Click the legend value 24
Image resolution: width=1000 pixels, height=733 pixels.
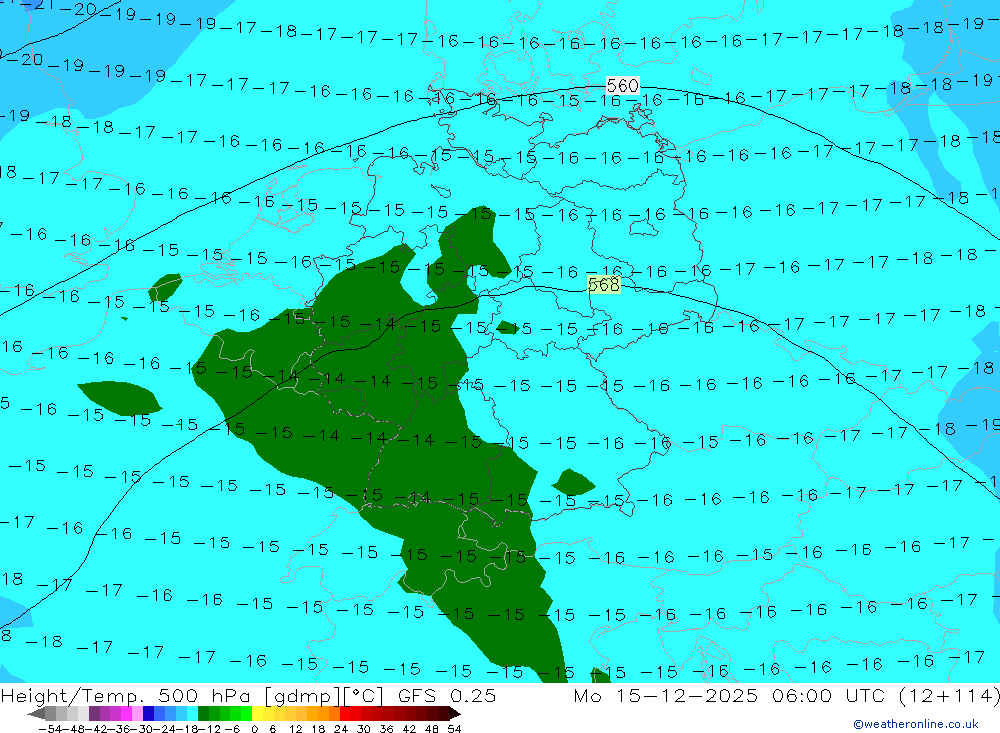(x=341, y=729)
